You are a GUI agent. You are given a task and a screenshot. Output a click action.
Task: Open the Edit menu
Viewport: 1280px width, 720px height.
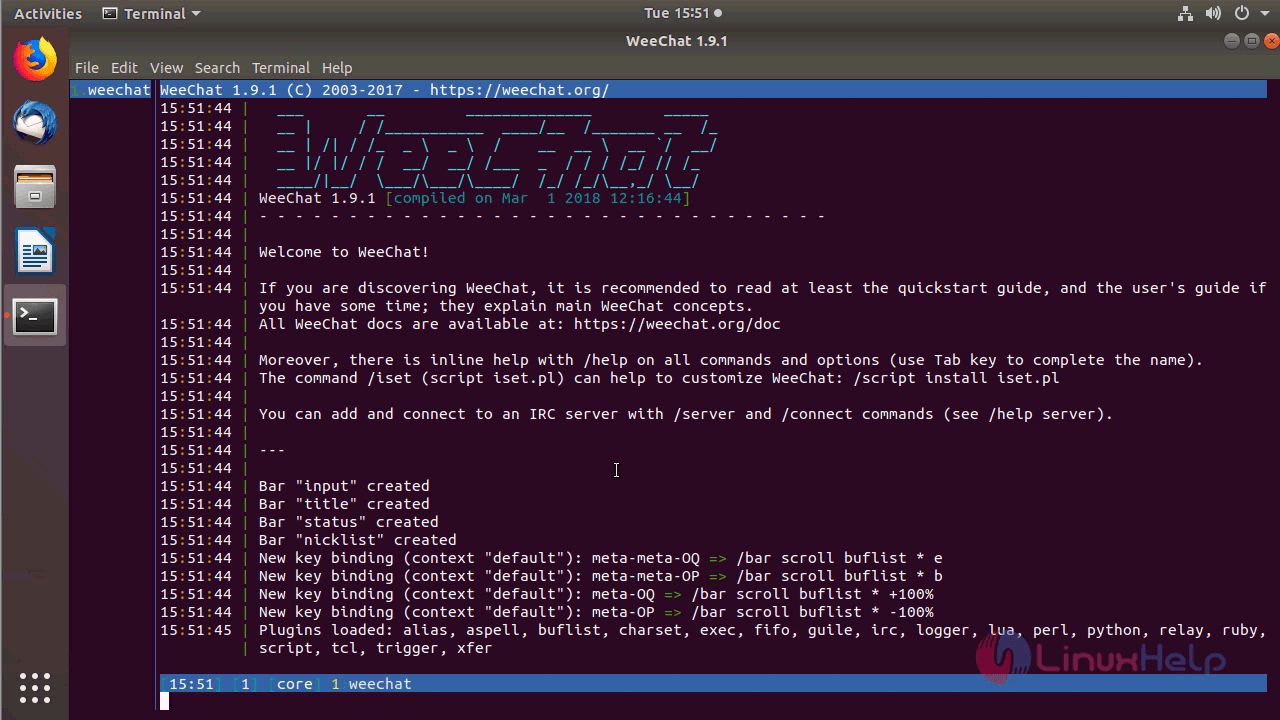[124, 68]
